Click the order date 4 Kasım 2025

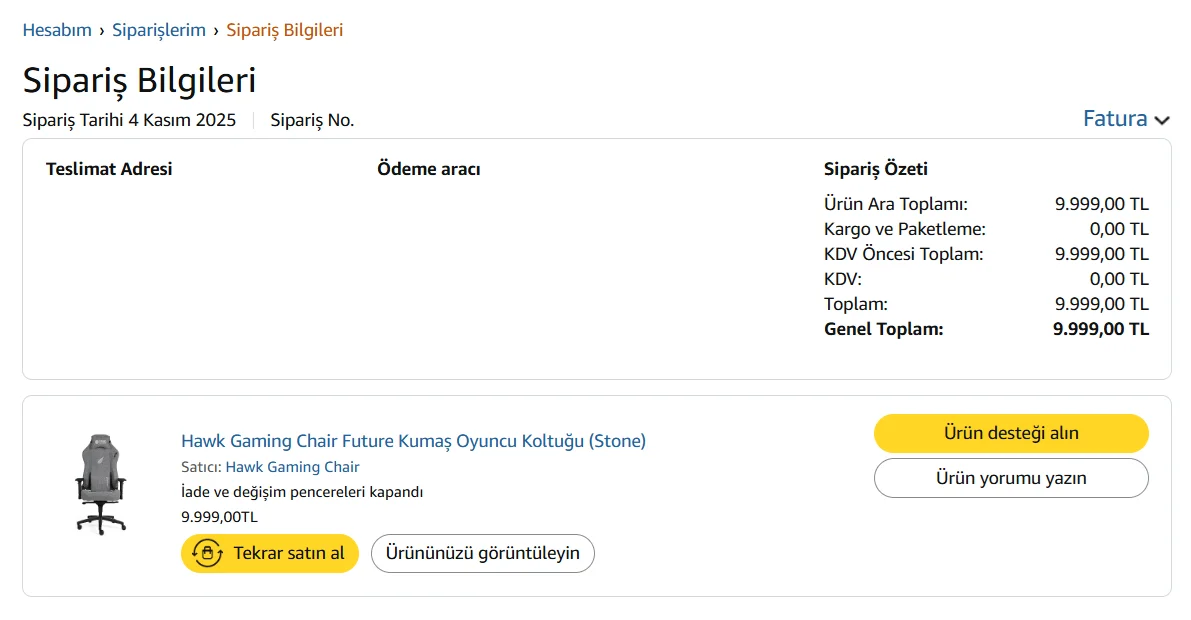tap(182, 120)
